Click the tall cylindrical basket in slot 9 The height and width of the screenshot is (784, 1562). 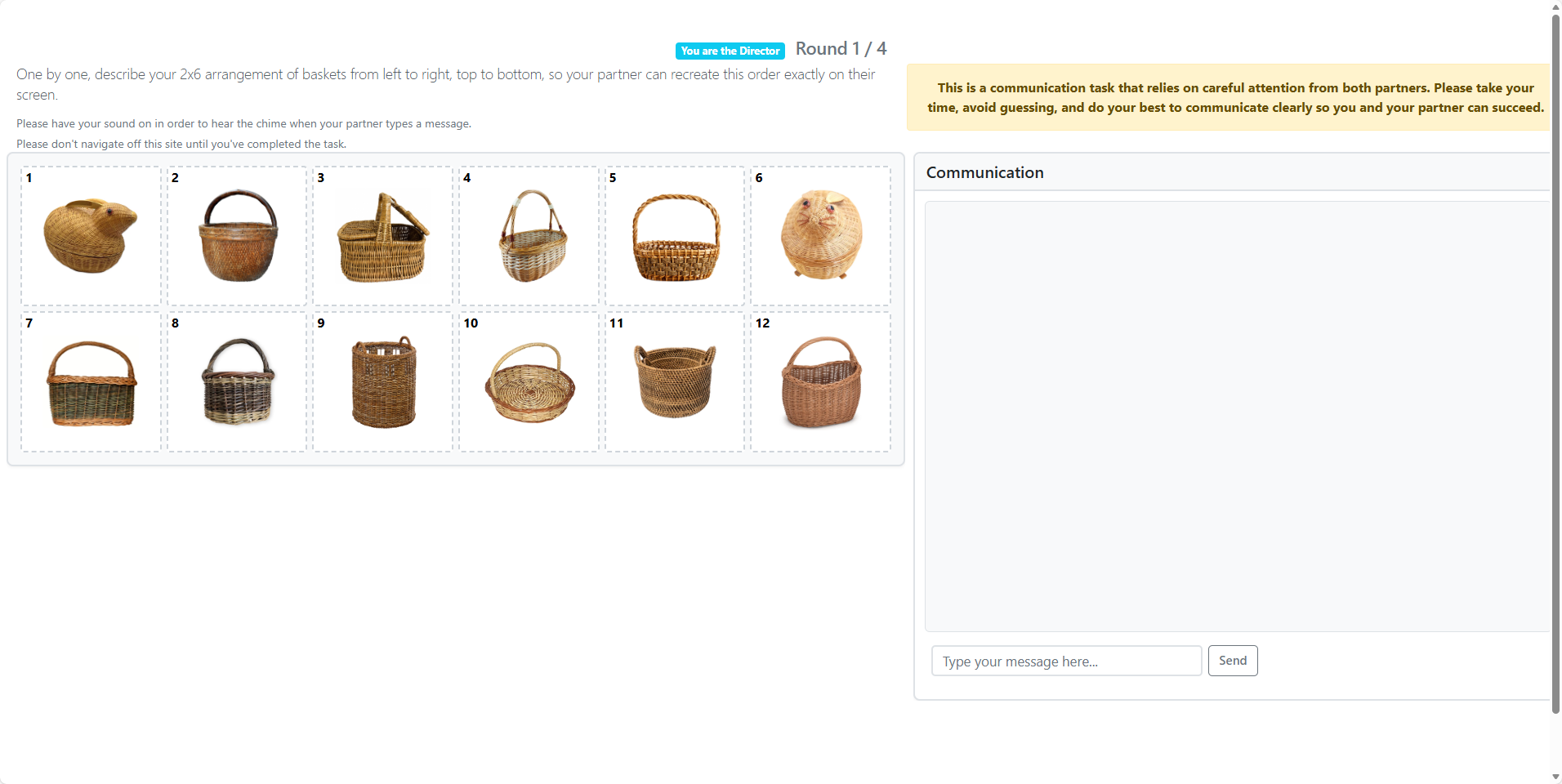(383, 383)
